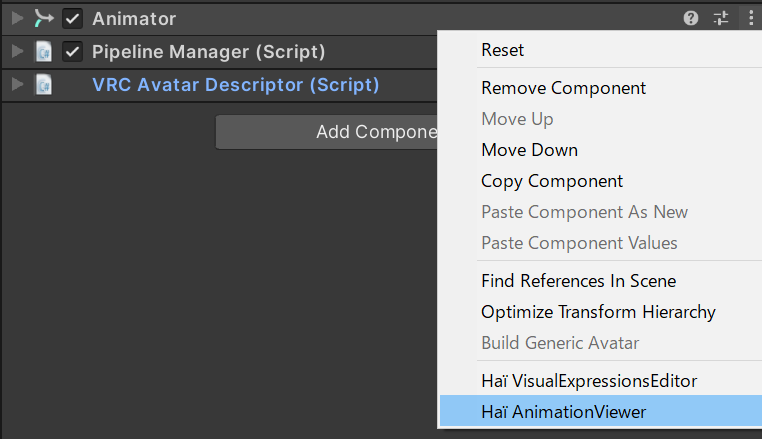Click the Animator three-dot options icon
The width and height of the screenshot is (762, 439).
coord(749,18)
